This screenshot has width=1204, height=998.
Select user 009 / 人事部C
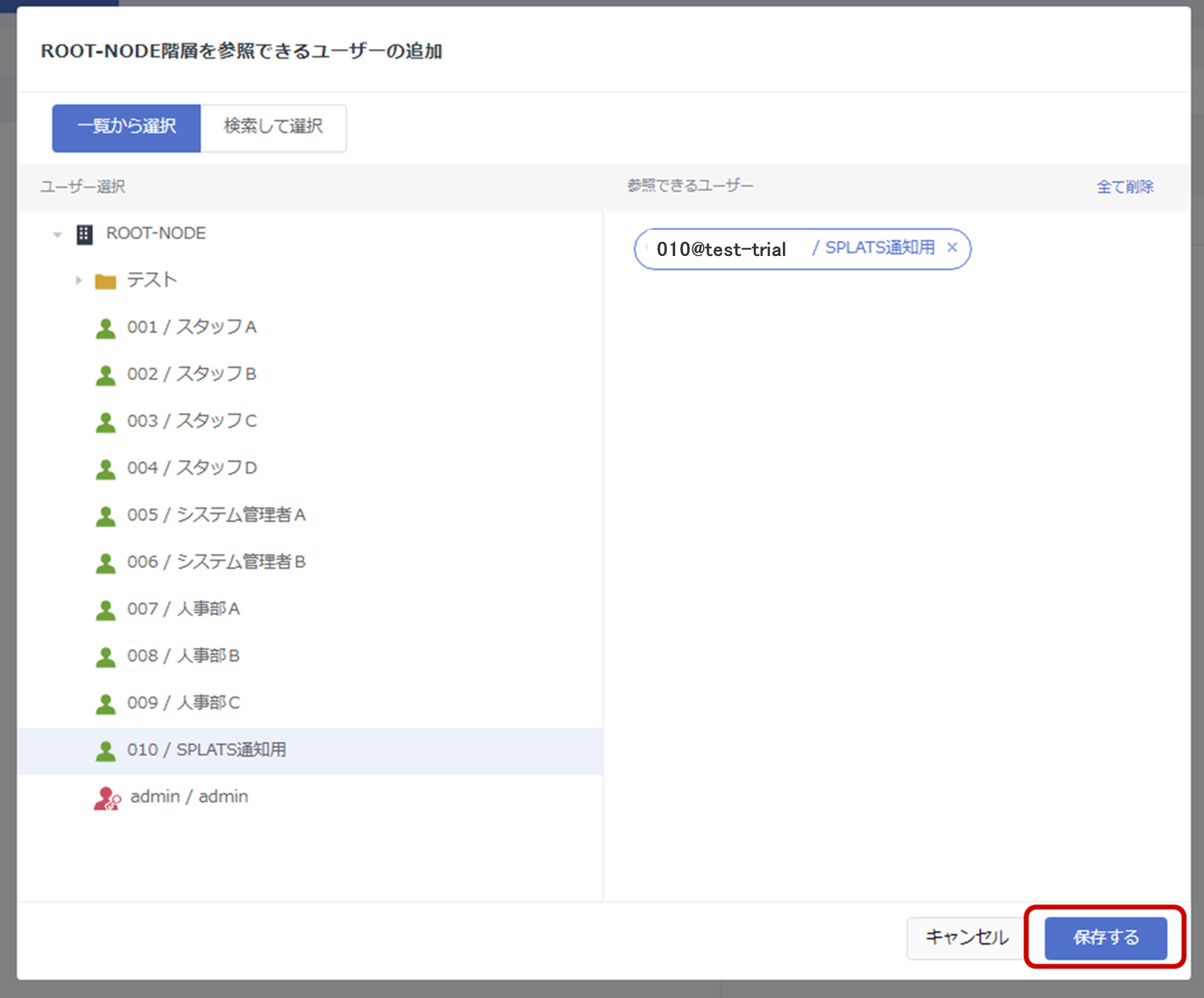coord(183,703)
